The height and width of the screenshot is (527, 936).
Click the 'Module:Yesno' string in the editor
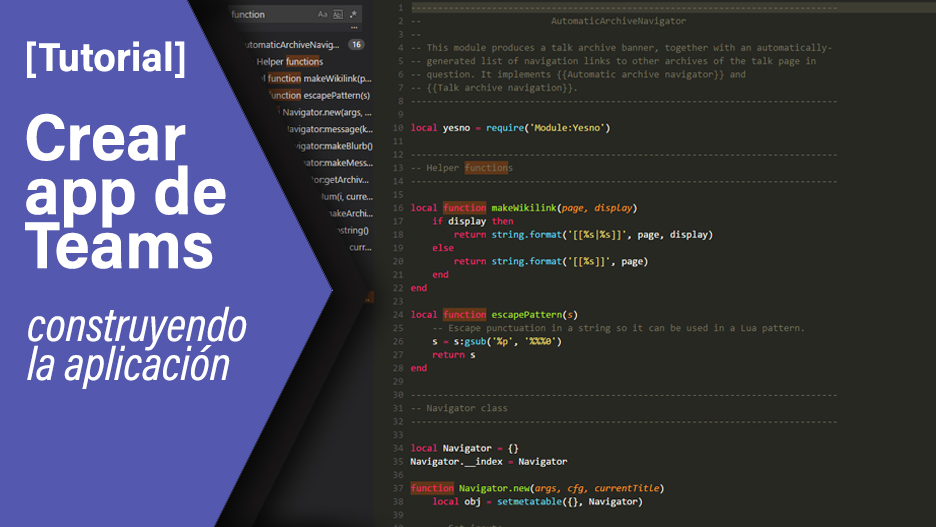click(x=567, y=128)
